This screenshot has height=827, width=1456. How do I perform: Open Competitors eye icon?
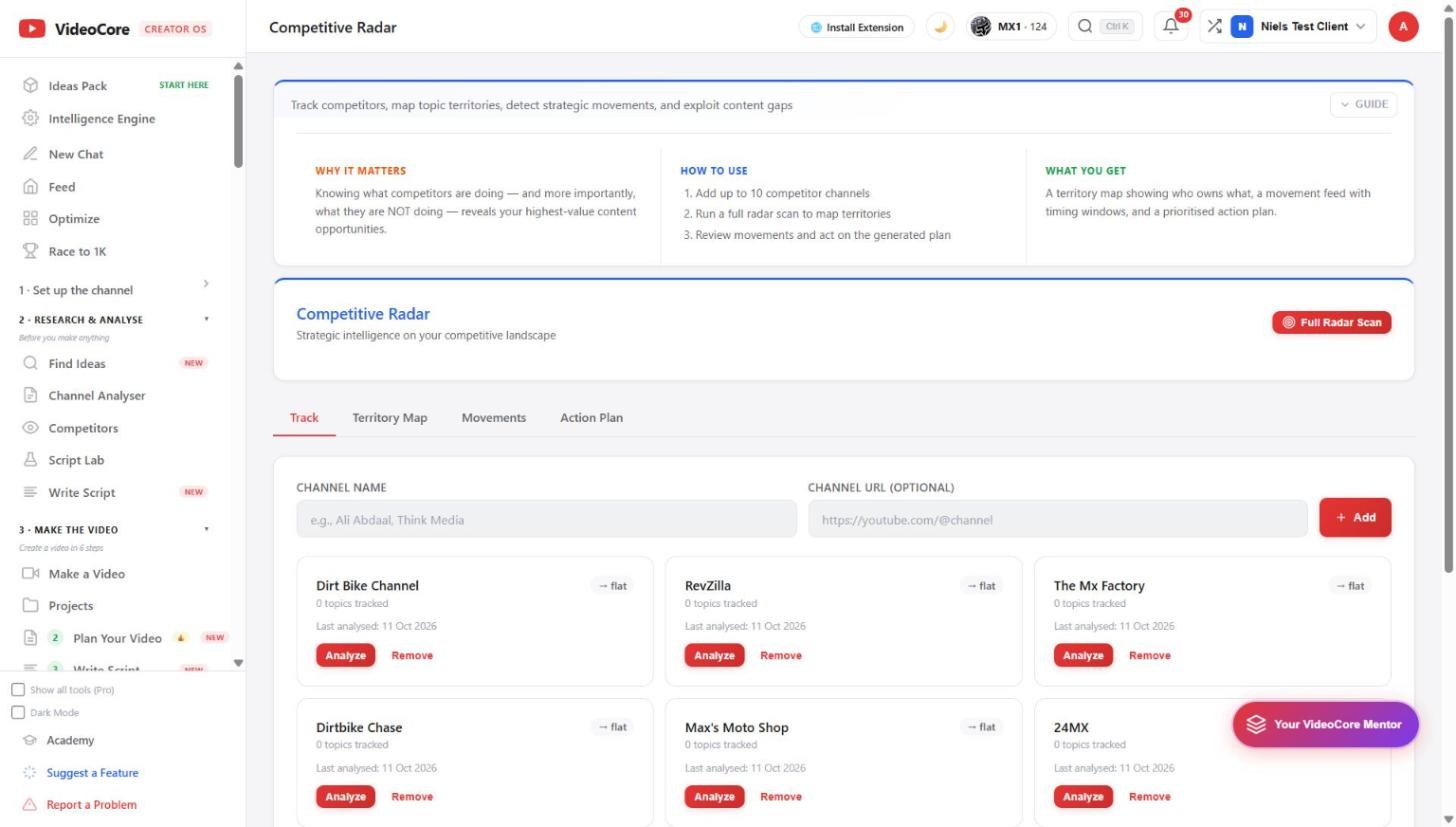point(30,428)
